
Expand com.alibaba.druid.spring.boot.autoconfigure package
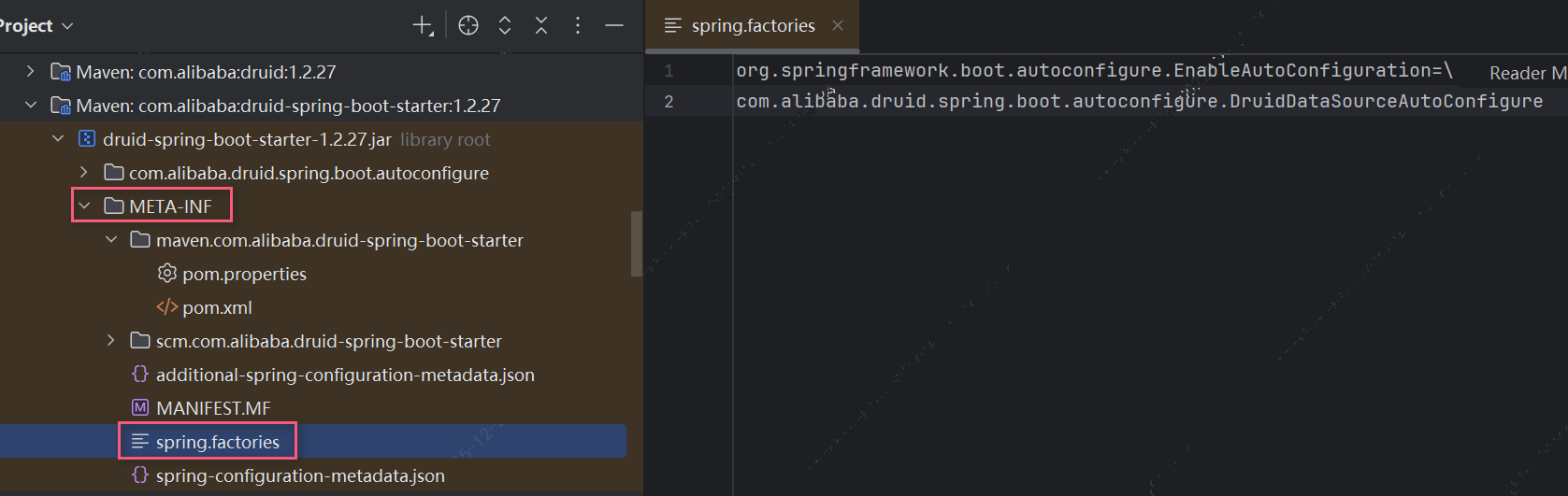click(x=84, y=172)
